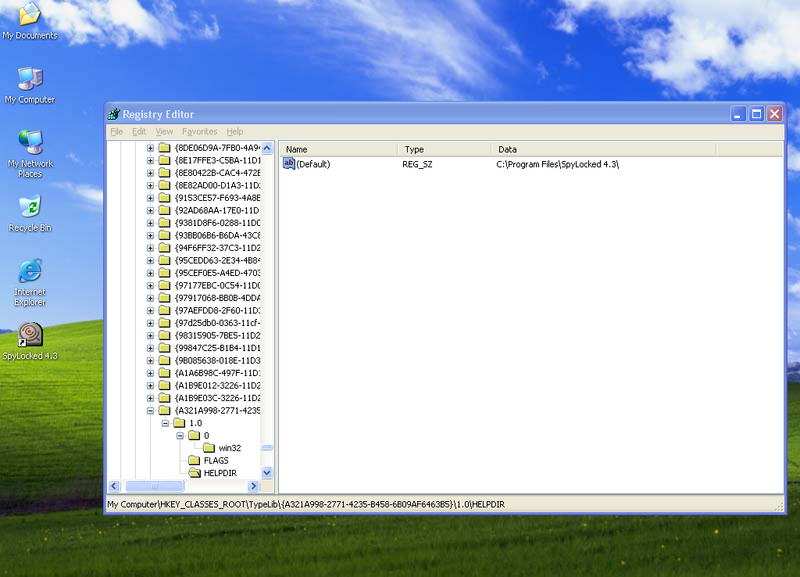
Task: Open the File menu
Action: click(x=116, y=132)
